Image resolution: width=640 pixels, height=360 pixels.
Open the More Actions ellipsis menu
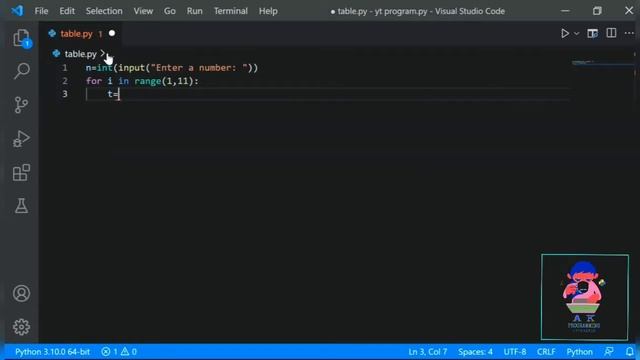point(629,33)
